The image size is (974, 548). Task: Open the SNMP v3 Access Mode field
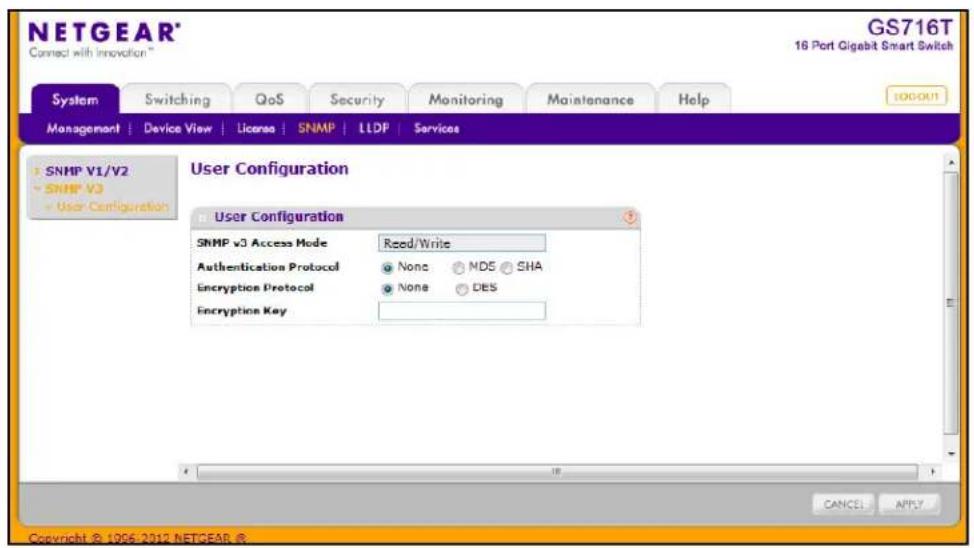click(462, 243)
